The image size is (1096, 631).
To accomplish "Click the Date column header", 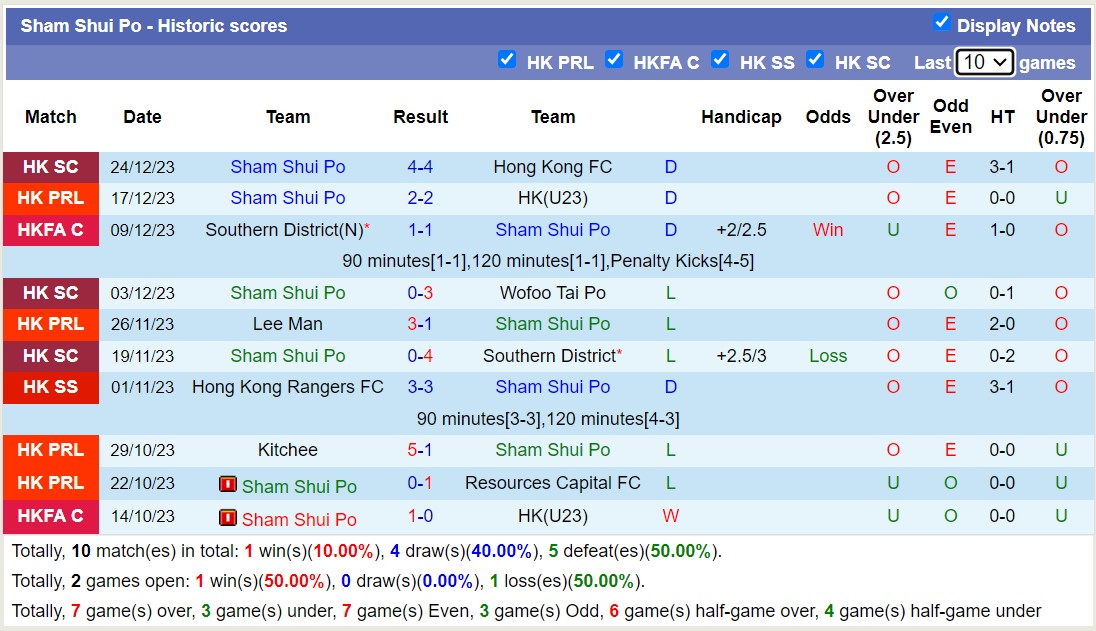I will coord(142,117).
